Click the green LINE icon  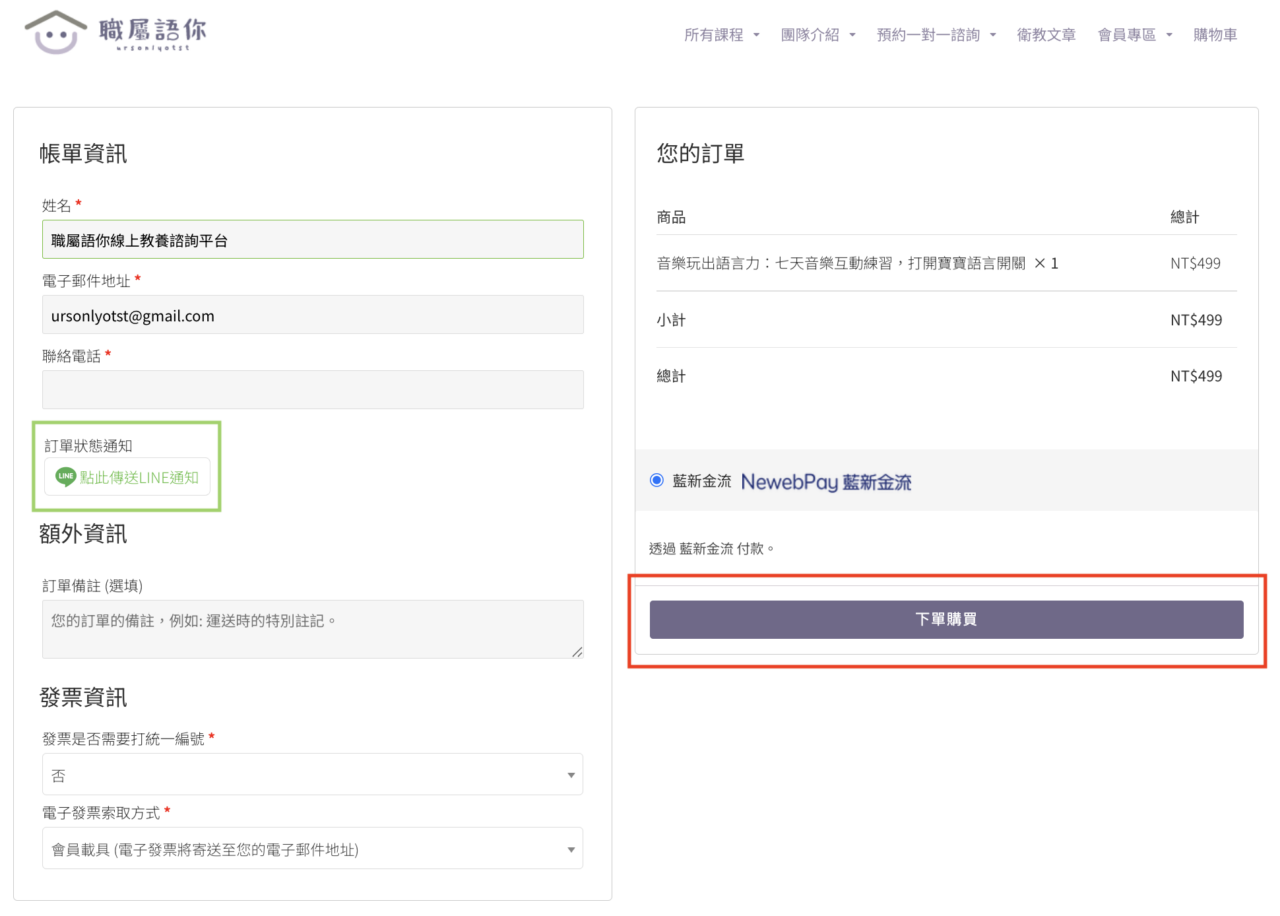pyautogui.click(x=66, y=477)
